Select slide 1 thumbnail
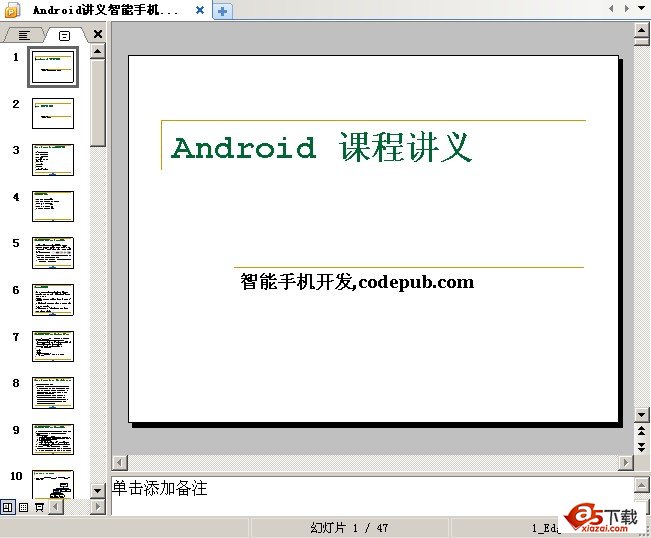 53,67
